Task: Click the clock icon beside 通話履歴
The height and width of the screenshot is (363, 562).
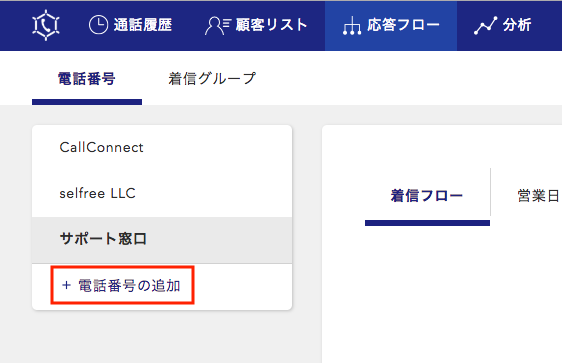Action: (98, 25)
